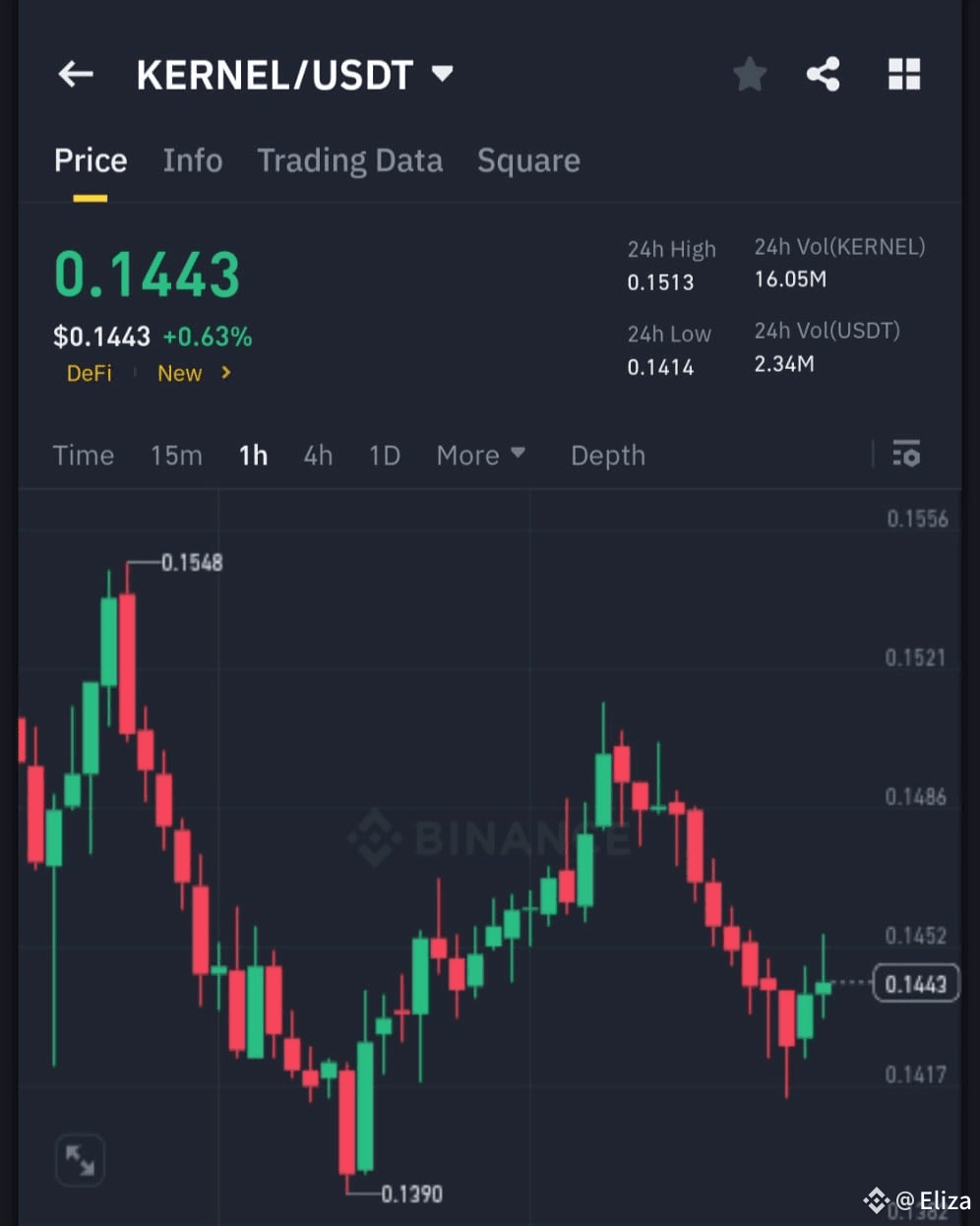This screenshot has height=1226, width=980.
Task: Share the KERNEL/USDT chart
Action: pos(824,74)
